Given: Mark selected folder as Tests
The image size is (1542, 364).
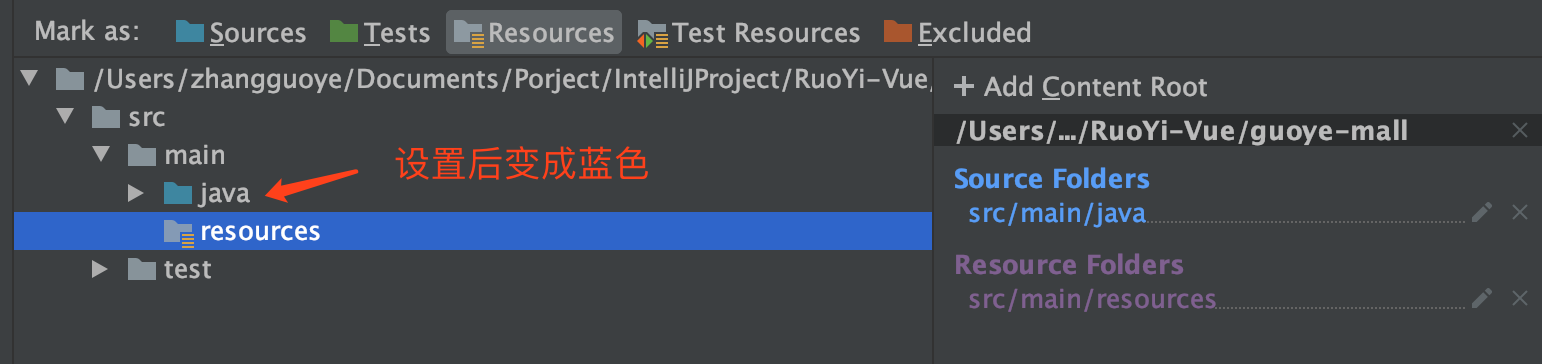Looking at the screenshot, I should tap(379, 33).
